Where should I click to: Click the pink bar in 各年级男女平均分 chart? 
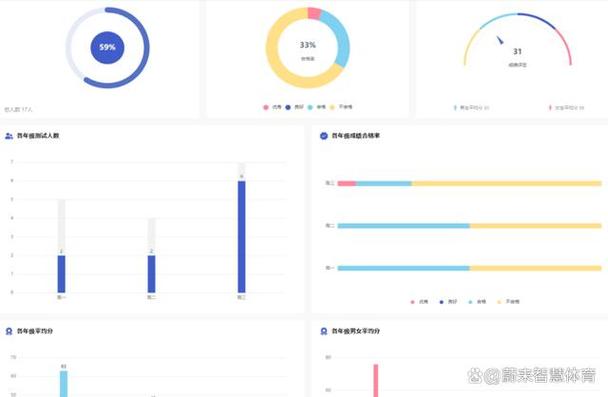pos(376,381)
